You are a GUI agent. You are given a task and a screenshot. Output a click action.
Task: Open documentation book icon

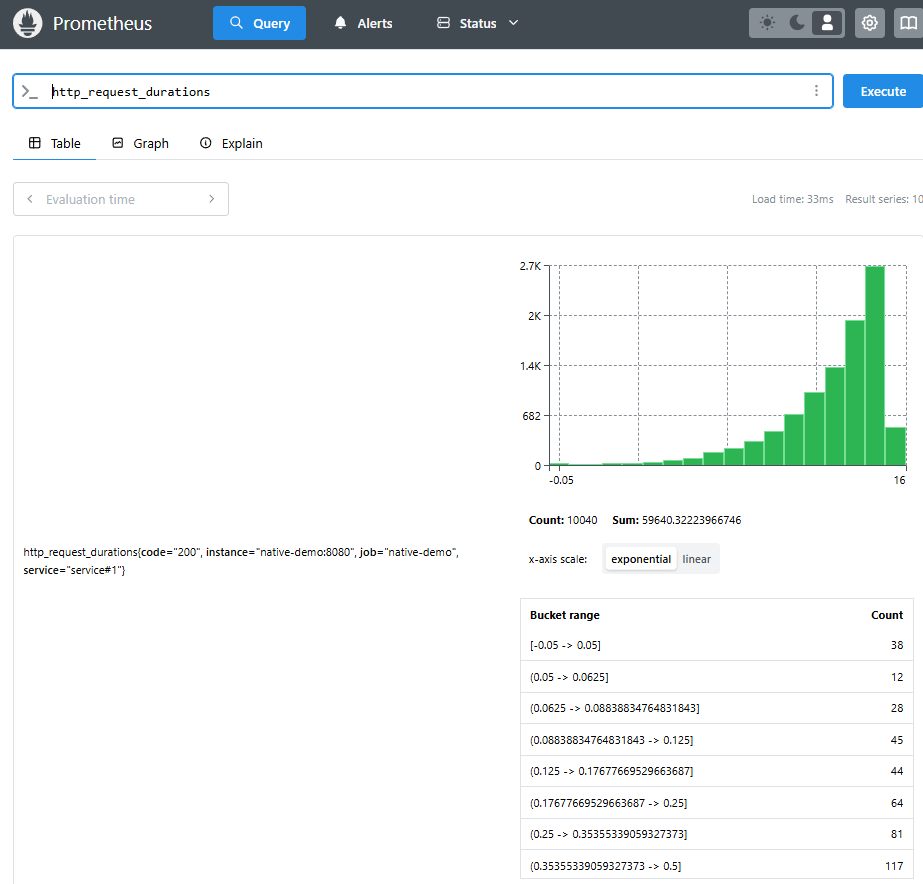908,23
